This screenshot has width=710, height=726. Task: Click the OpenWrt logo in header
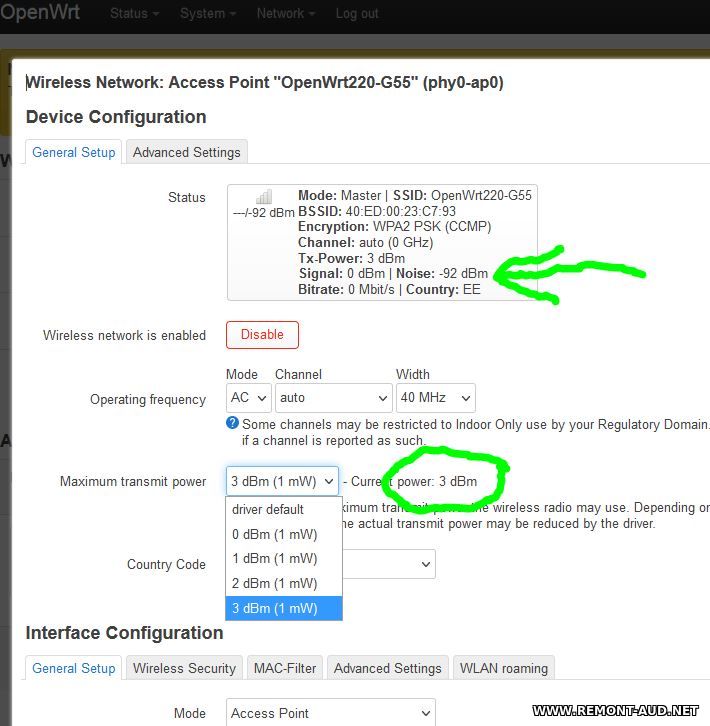pyautogui.click(x=40, y=13)
